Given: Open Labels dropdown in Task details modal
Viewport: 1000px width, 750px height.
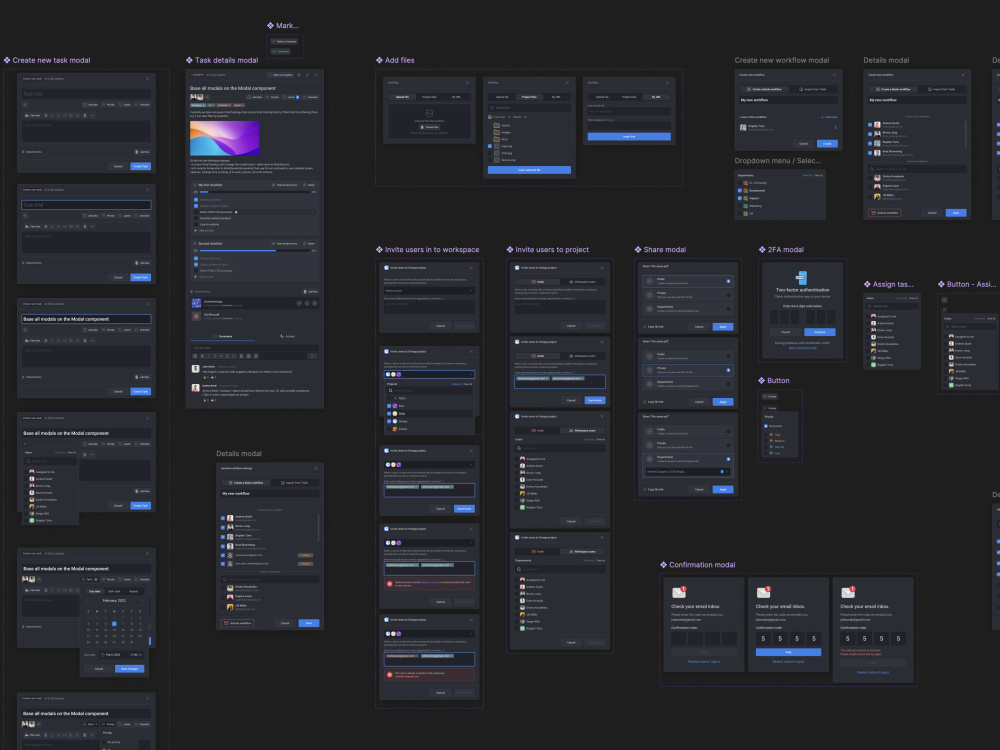Looking at the screenshot, I should click(290, 97).
